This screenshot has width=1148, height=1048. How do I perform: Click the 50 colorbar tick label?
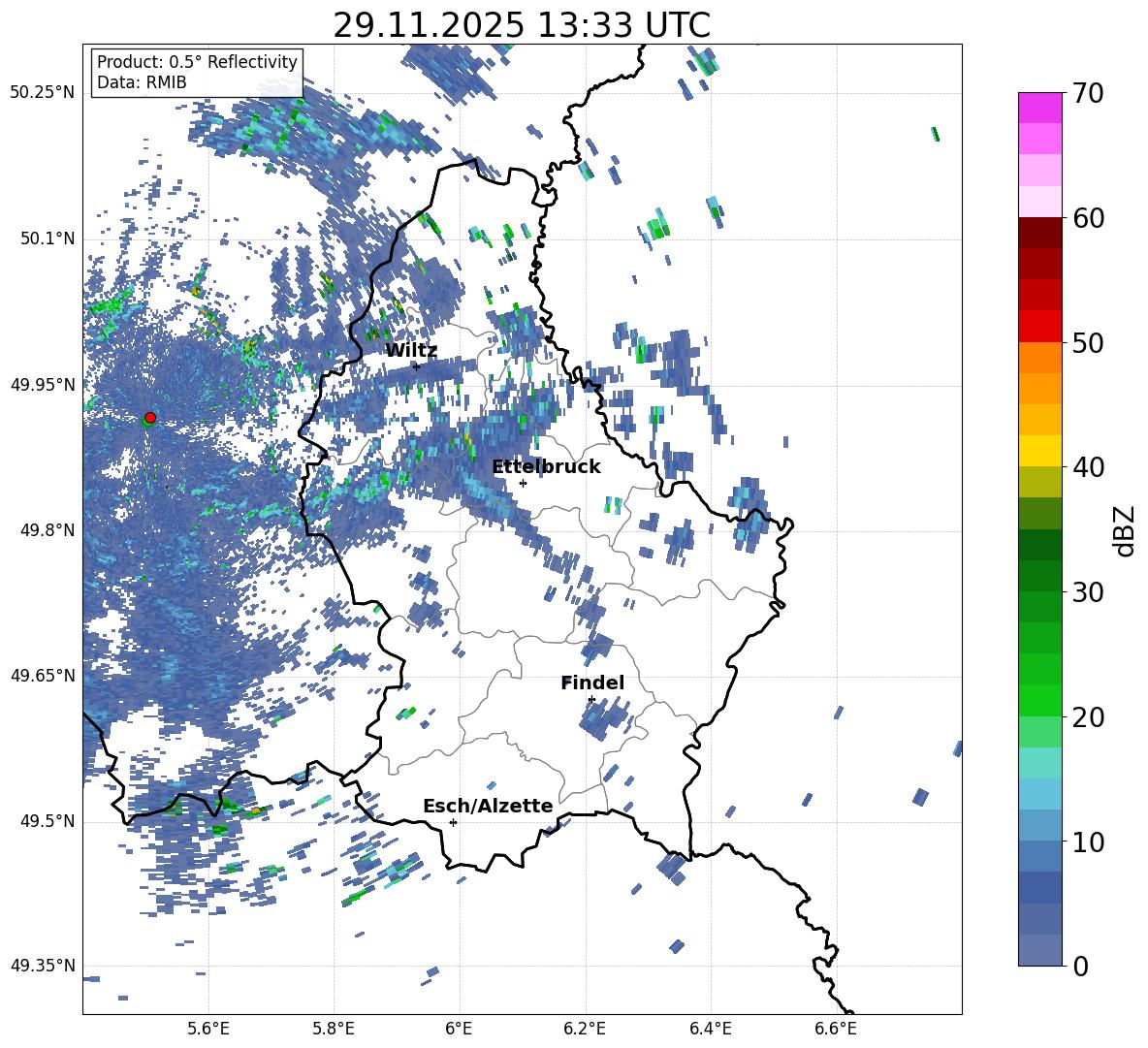click(x=1089, y=342)
